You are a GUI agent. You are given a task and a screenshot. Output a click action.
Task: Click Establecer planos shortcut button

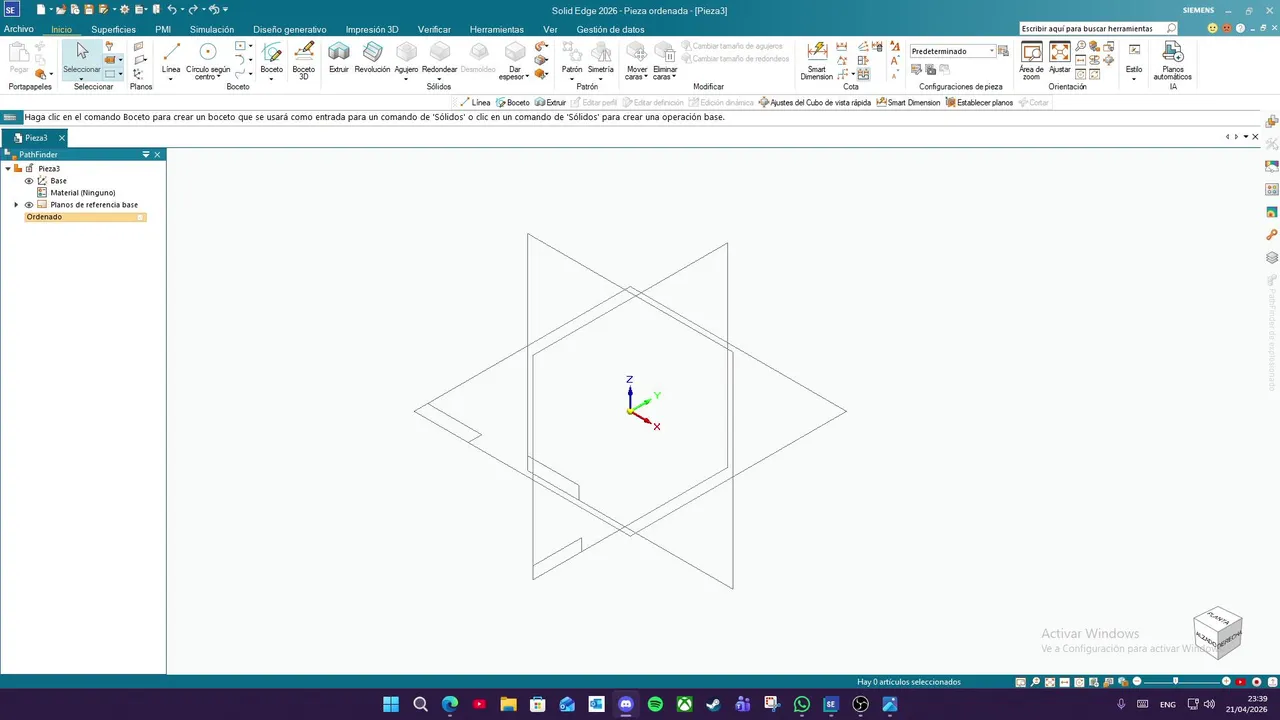[979, 103]
